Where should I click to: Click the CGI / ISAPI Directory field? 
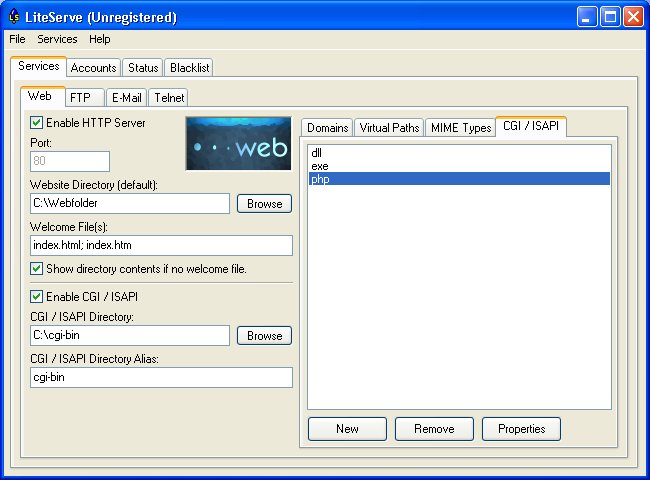click(x=130, y=335)
